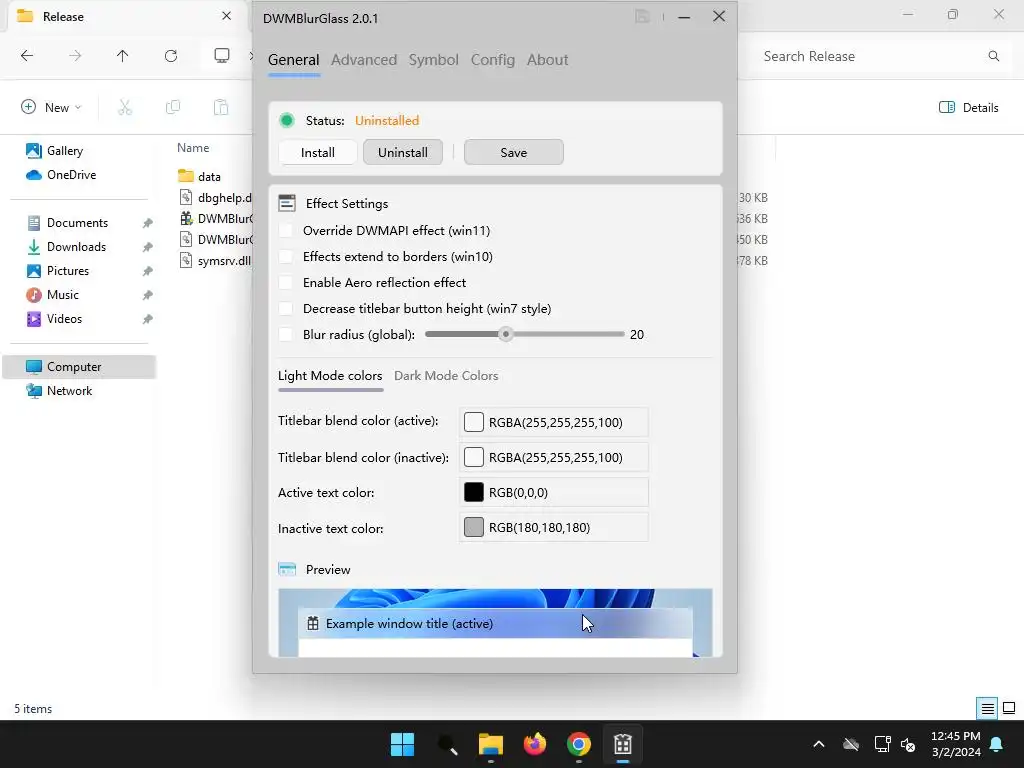Click the Uninstall button

(403, 152)
